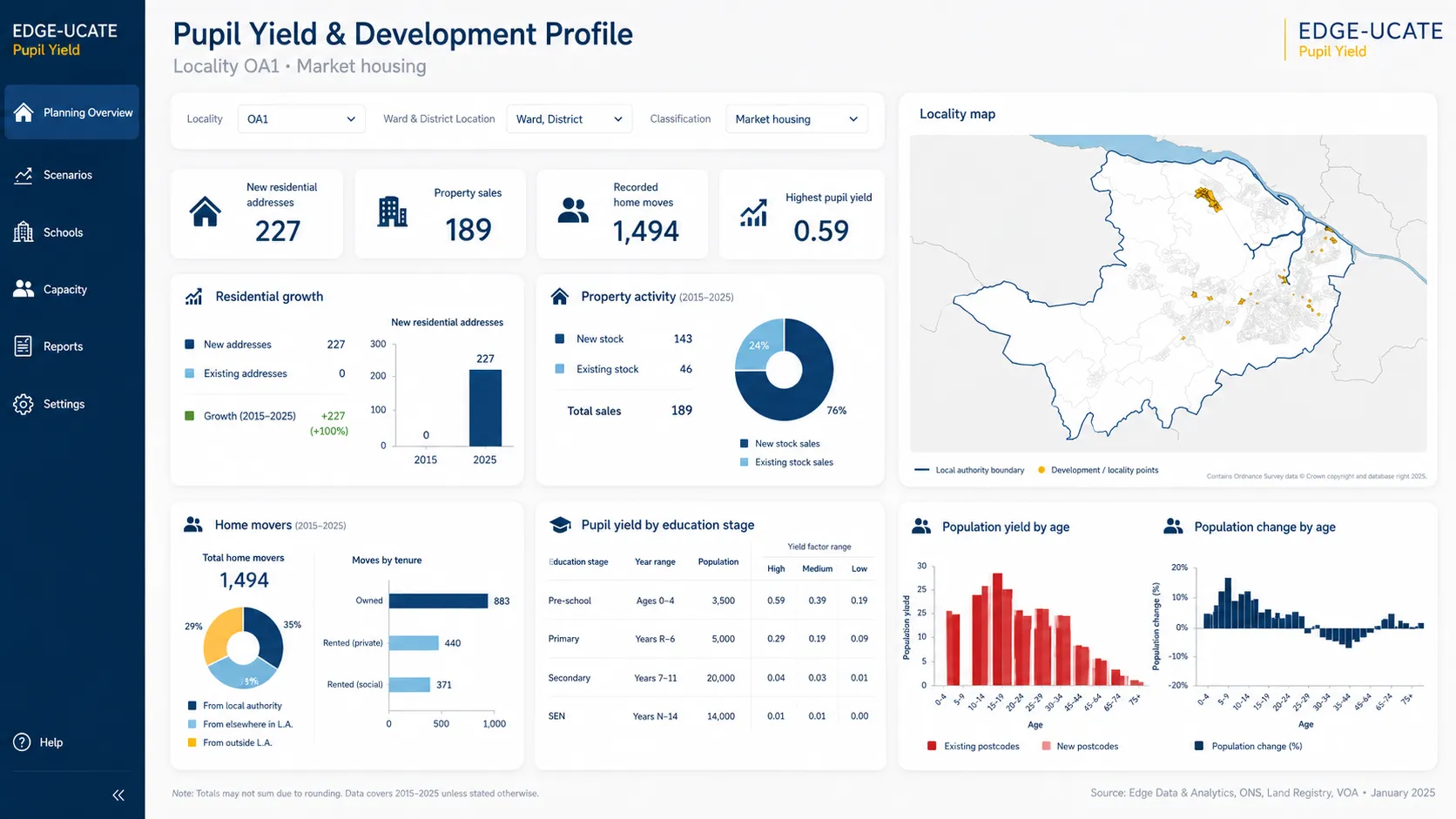Click Population change by age icon
1456x819 pixels.
pos(1173,527)
